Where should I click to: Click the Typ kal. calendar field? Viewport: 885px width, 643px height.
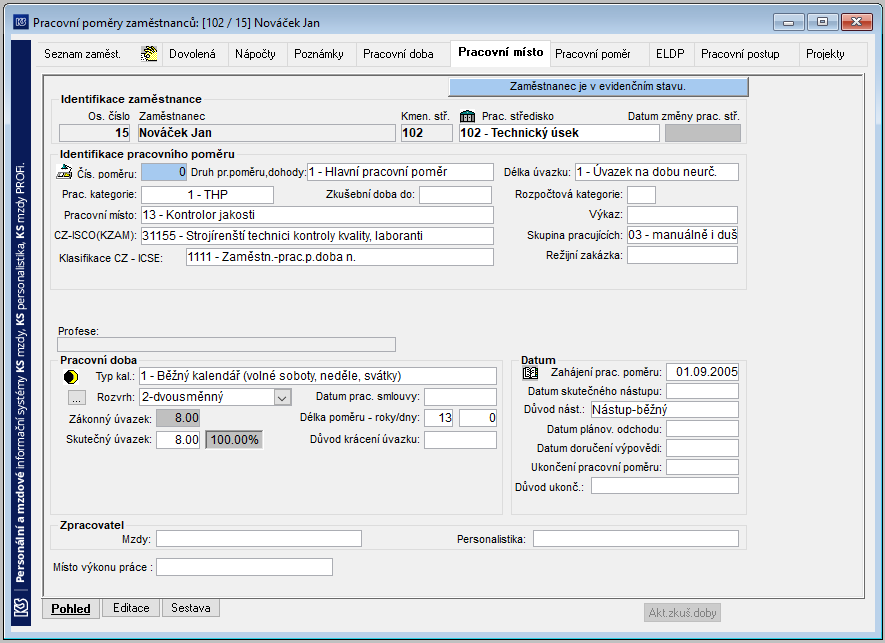point(318,376)
